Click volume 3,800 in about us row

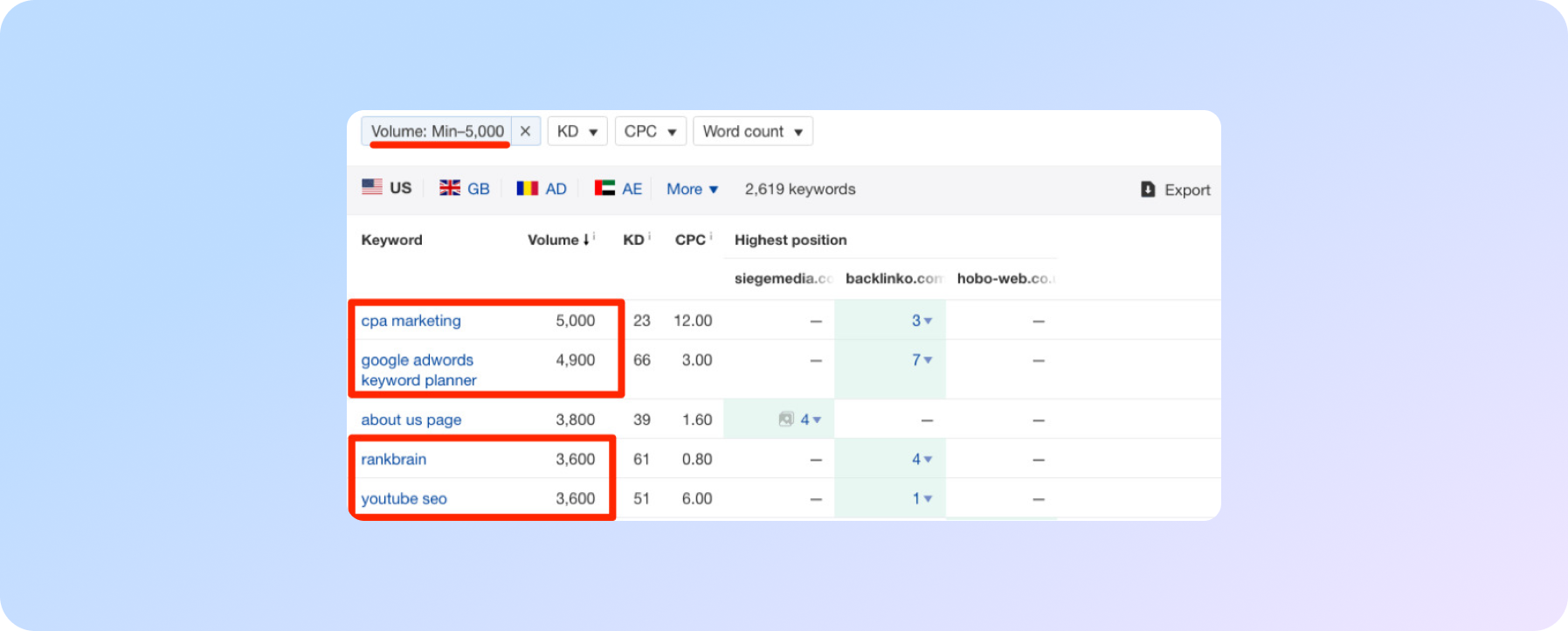tap(576, 420)
